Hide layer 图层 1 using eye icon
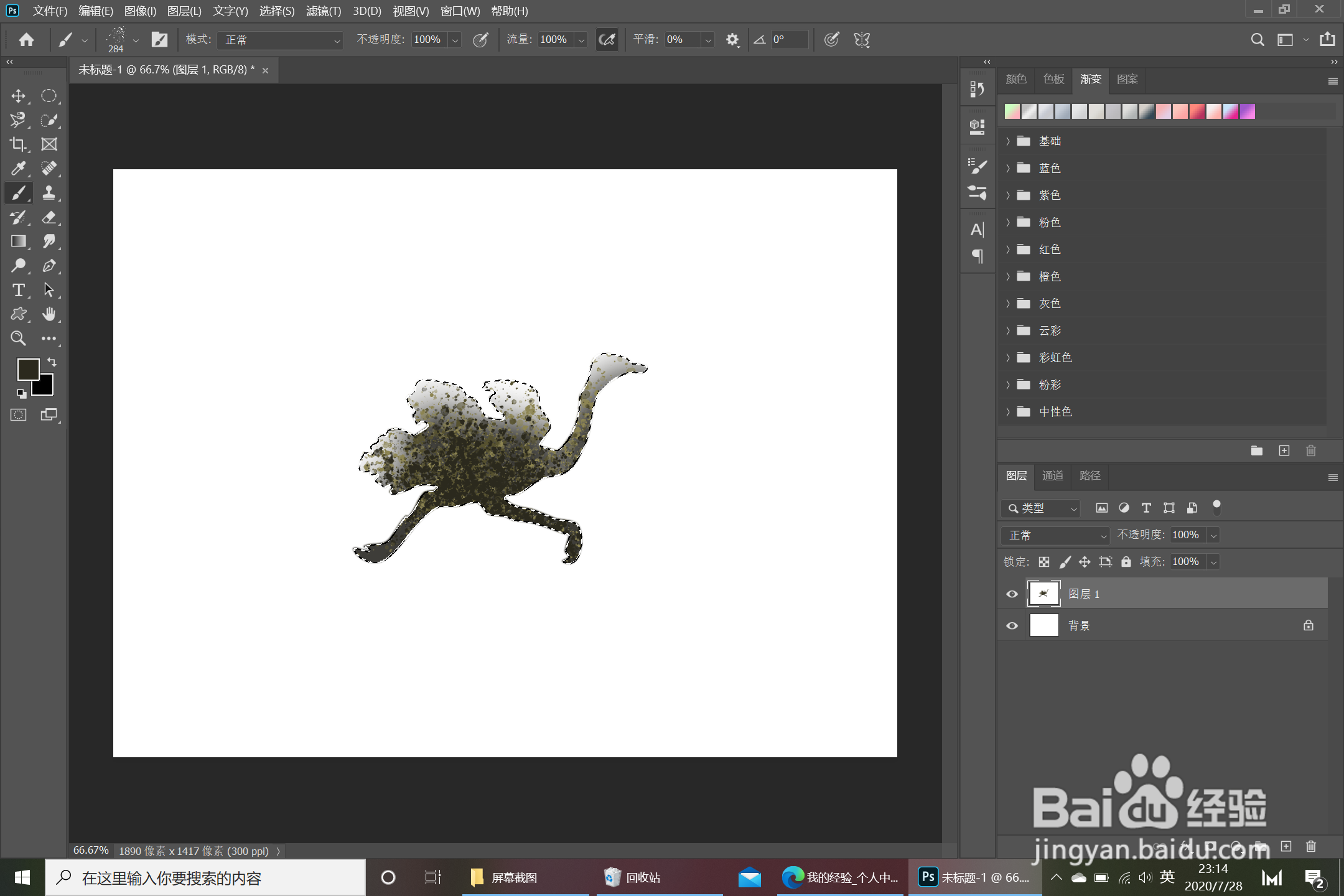This screenshot has height=896, width=1344. pos(1012,594)
